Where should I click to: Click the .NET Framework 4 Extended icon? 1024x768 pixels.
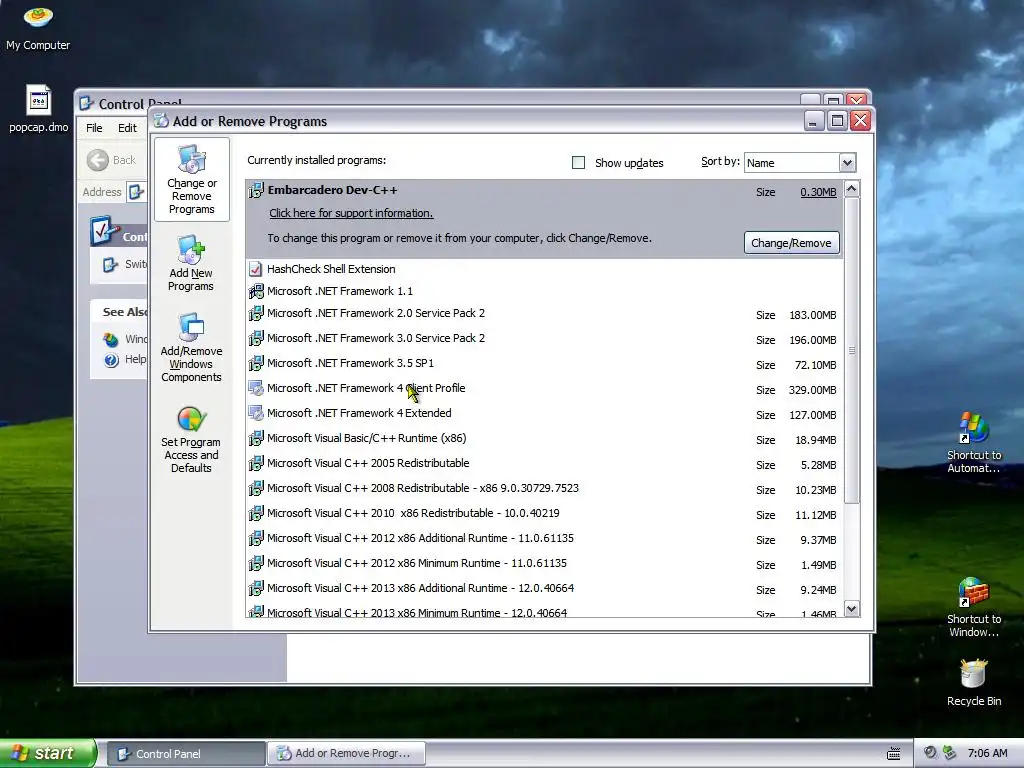[x=256, y=413]
